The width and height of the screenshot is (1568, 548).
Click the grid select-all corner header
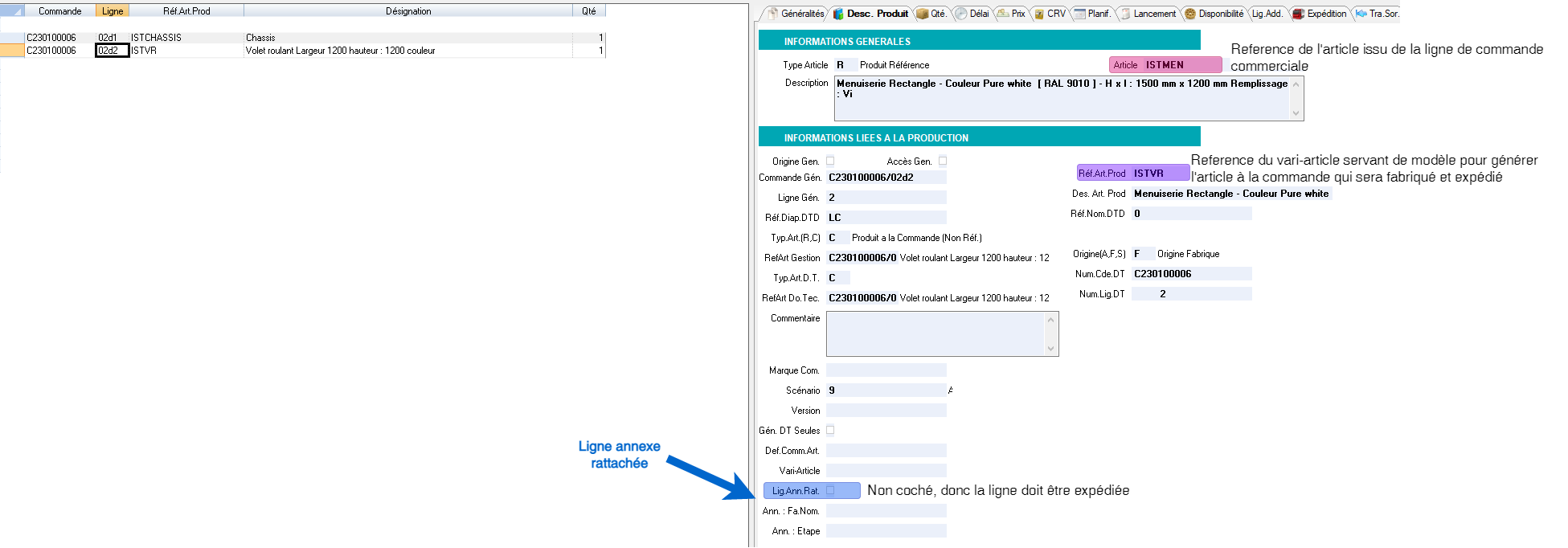pyautogui.click(x=12, y=11)
